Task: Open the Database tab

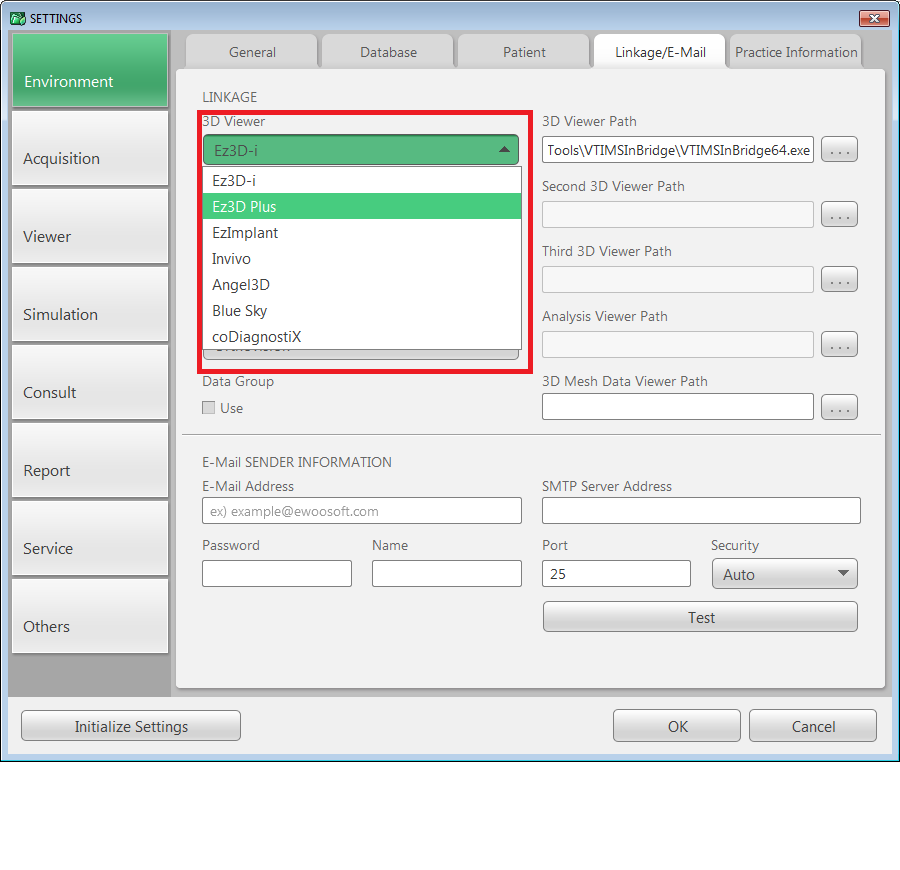Action: point(388,52)
